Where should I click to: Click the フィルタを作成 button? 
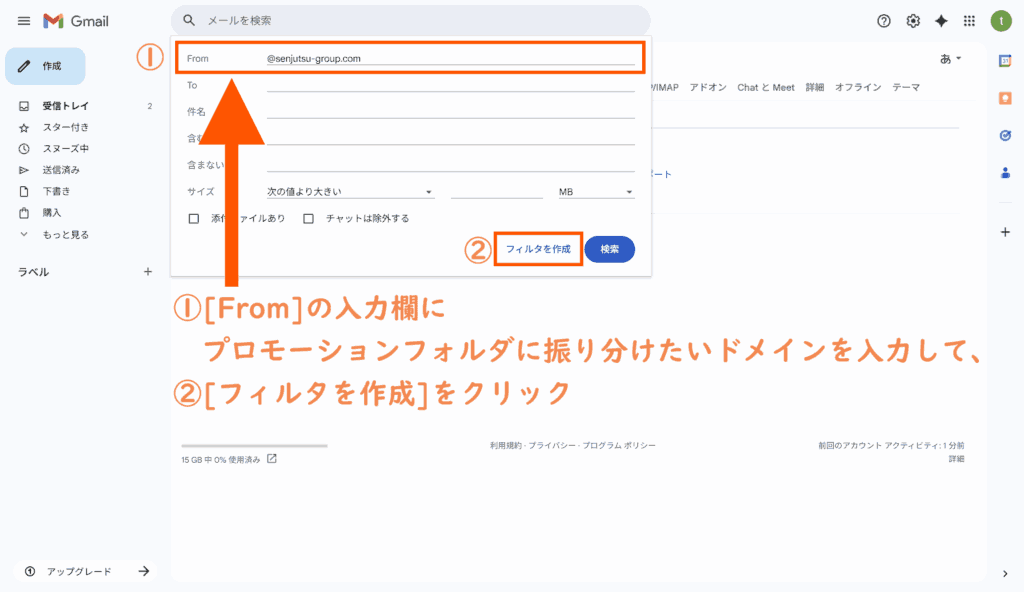(538, 249)
